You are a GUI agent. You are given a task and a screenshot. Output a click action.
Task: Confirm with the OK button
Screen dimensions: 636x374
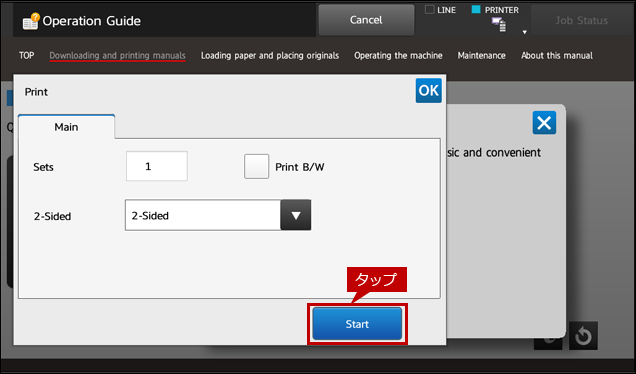[x=428, y=90]
